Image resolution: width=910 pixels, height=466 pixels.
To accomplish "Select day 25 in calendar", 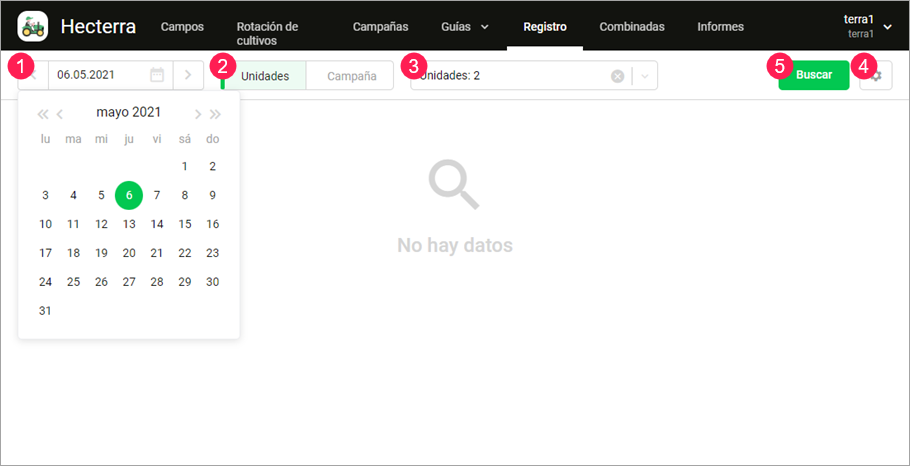I will [x=73, y=282].
